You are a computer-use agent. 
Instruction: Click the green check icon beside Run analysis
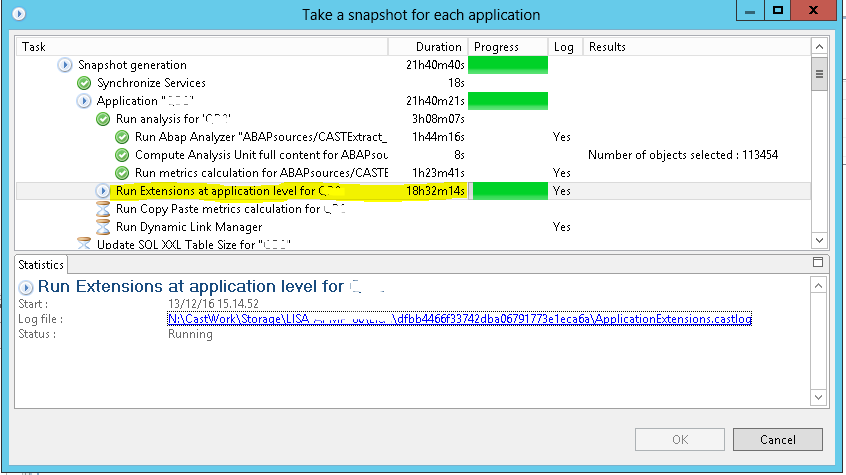click(103, 119)
